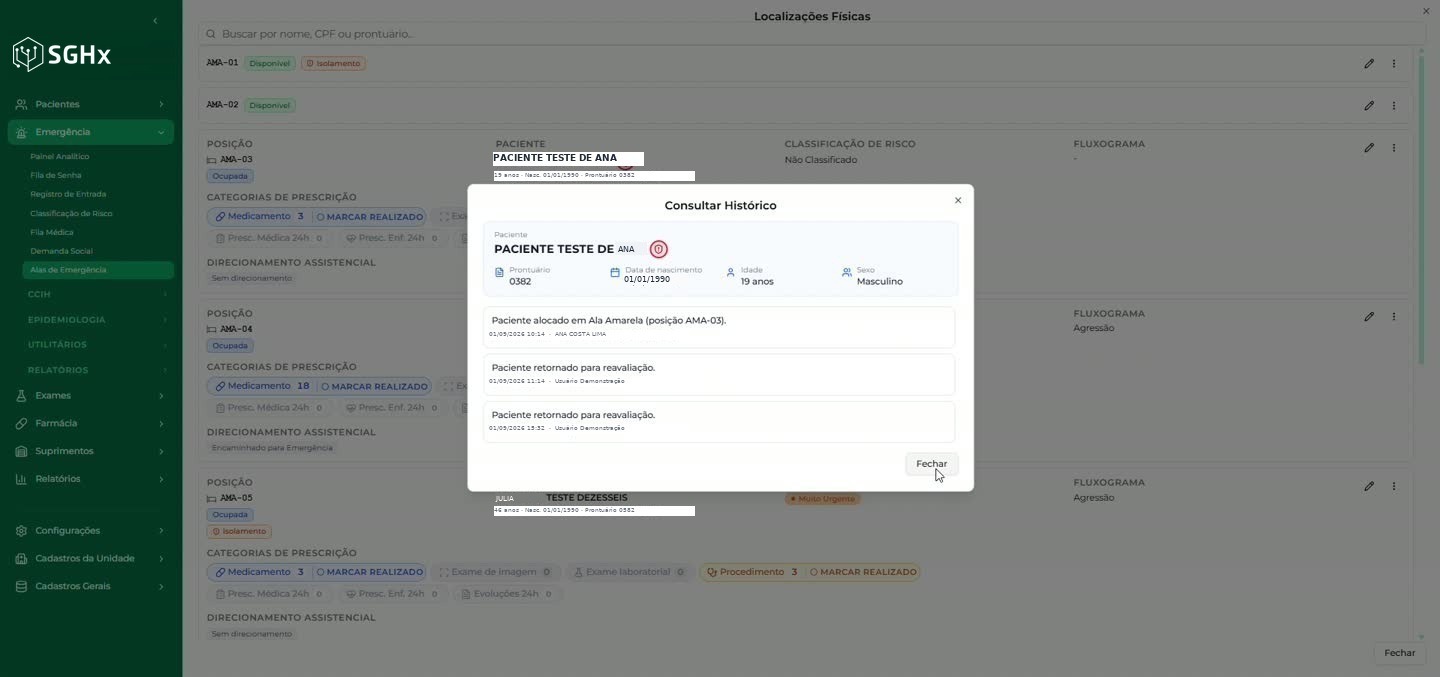Click the red alert icon beside the patient name

[658, 249]
